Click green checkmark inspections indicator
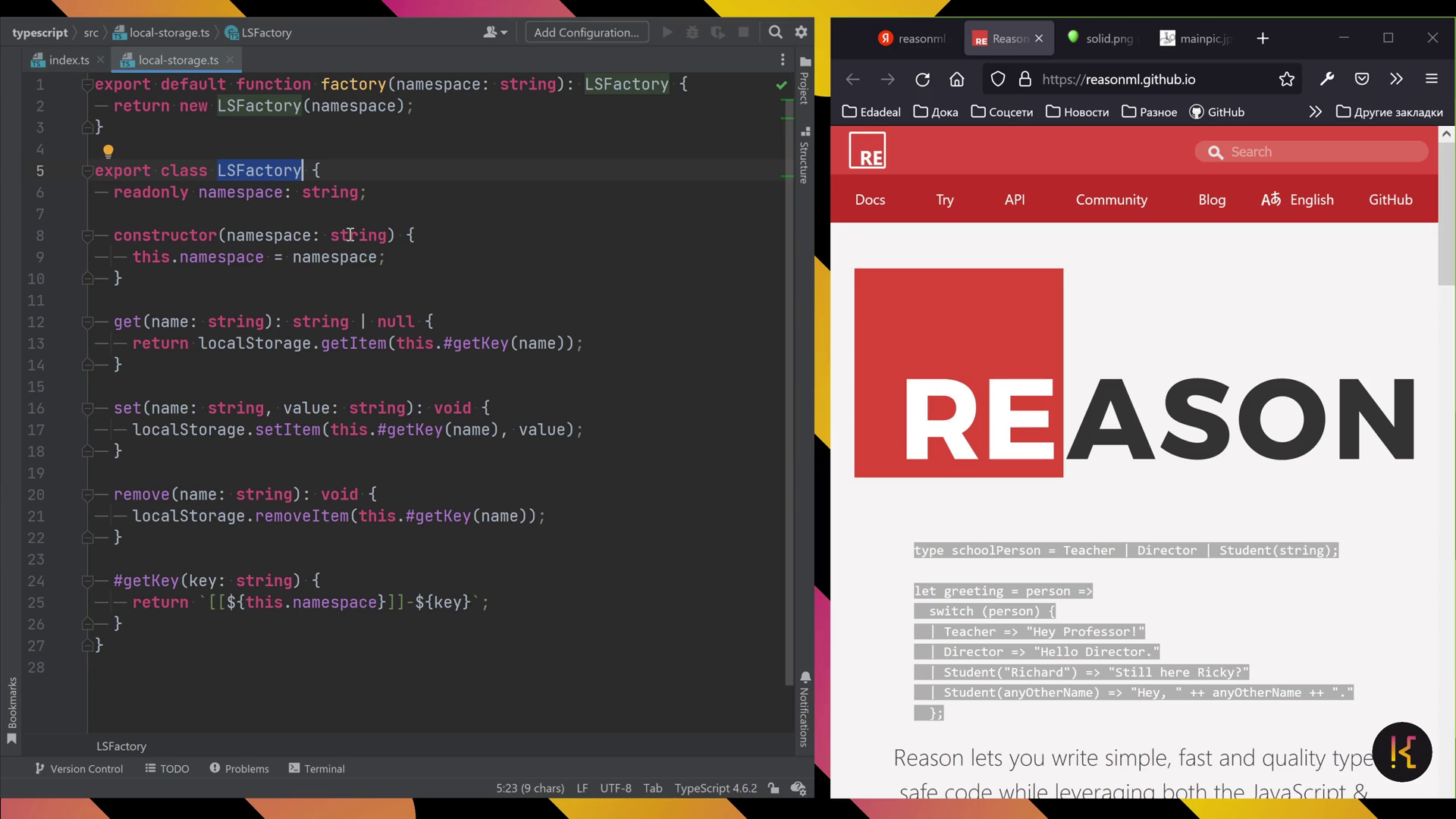Viewport: 1456px width, 819px height. (782, 85)
